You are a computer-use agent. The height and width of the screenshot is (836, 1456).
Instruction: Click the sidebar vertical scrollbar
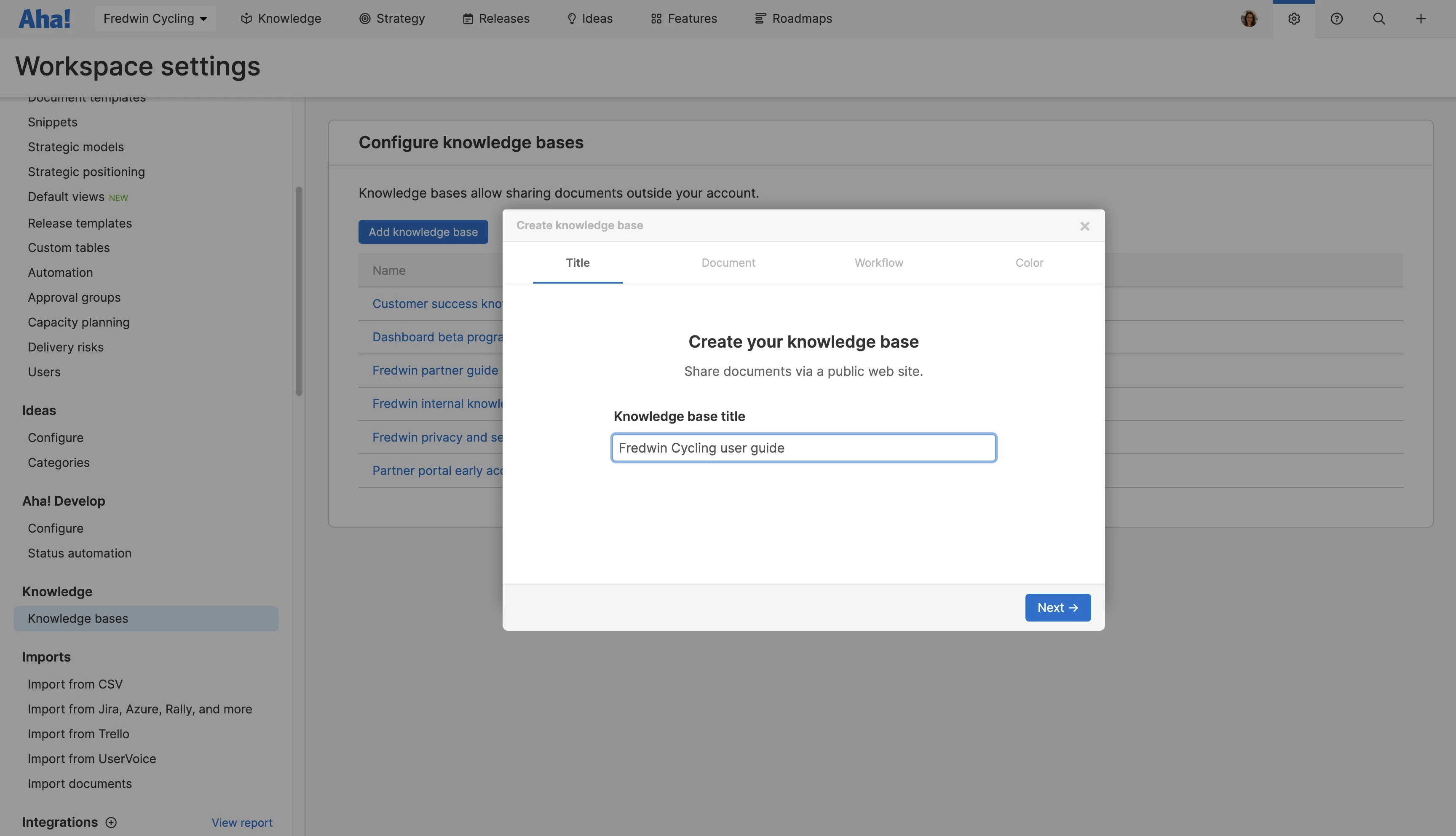298,290
